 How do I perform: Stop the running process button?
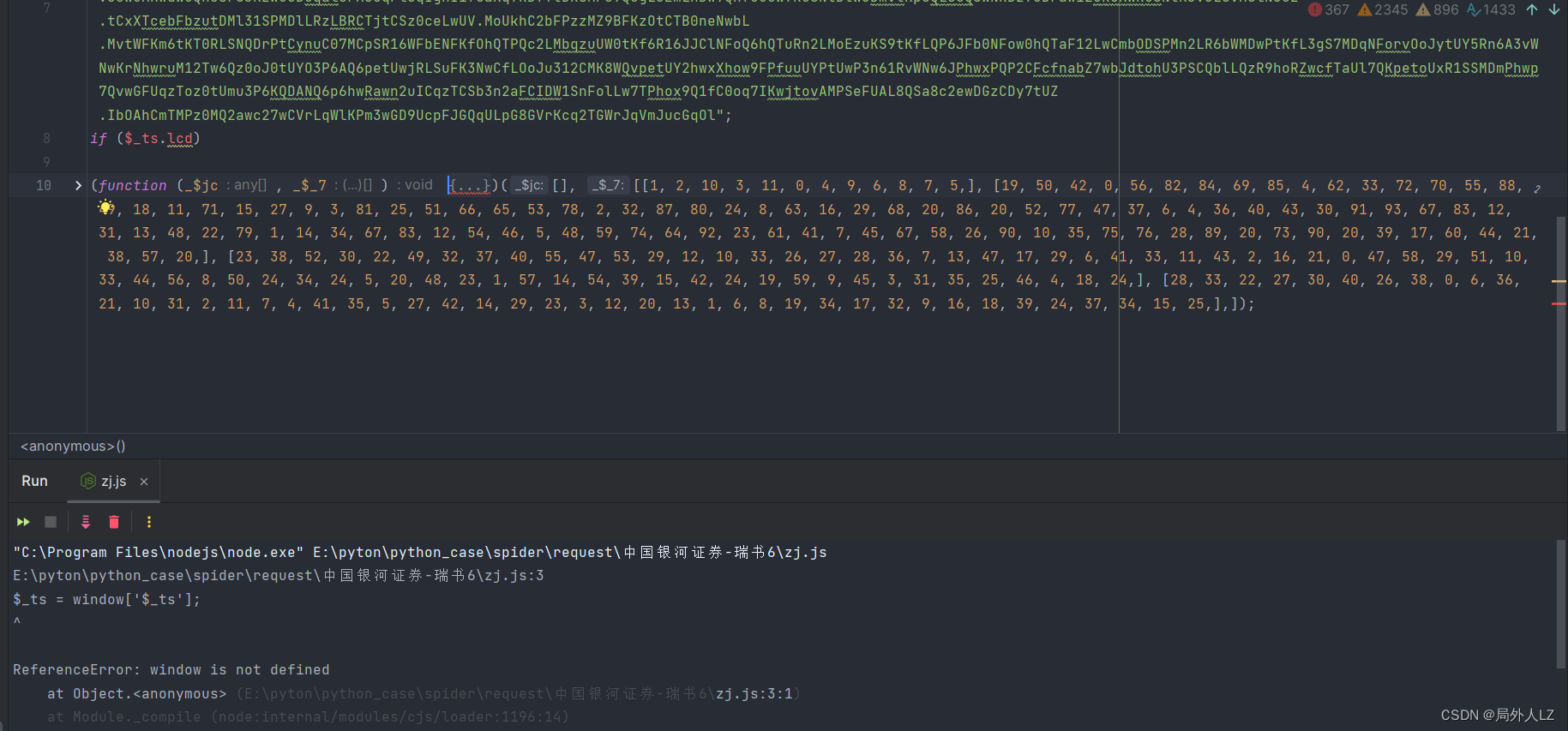[x=51, y=522]
